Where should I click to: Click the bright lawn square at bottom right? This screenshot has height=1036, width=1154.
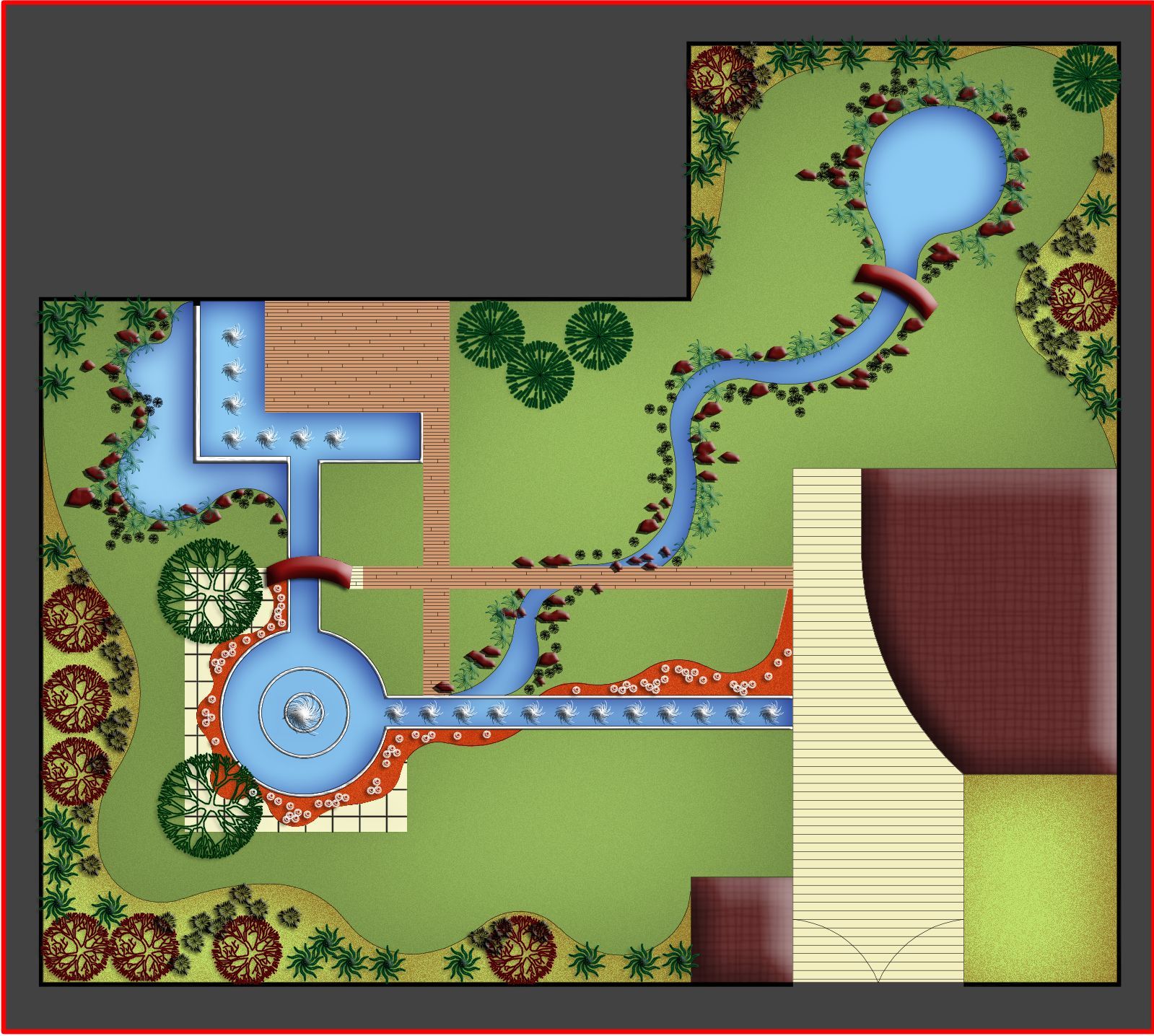point(1039,877)
